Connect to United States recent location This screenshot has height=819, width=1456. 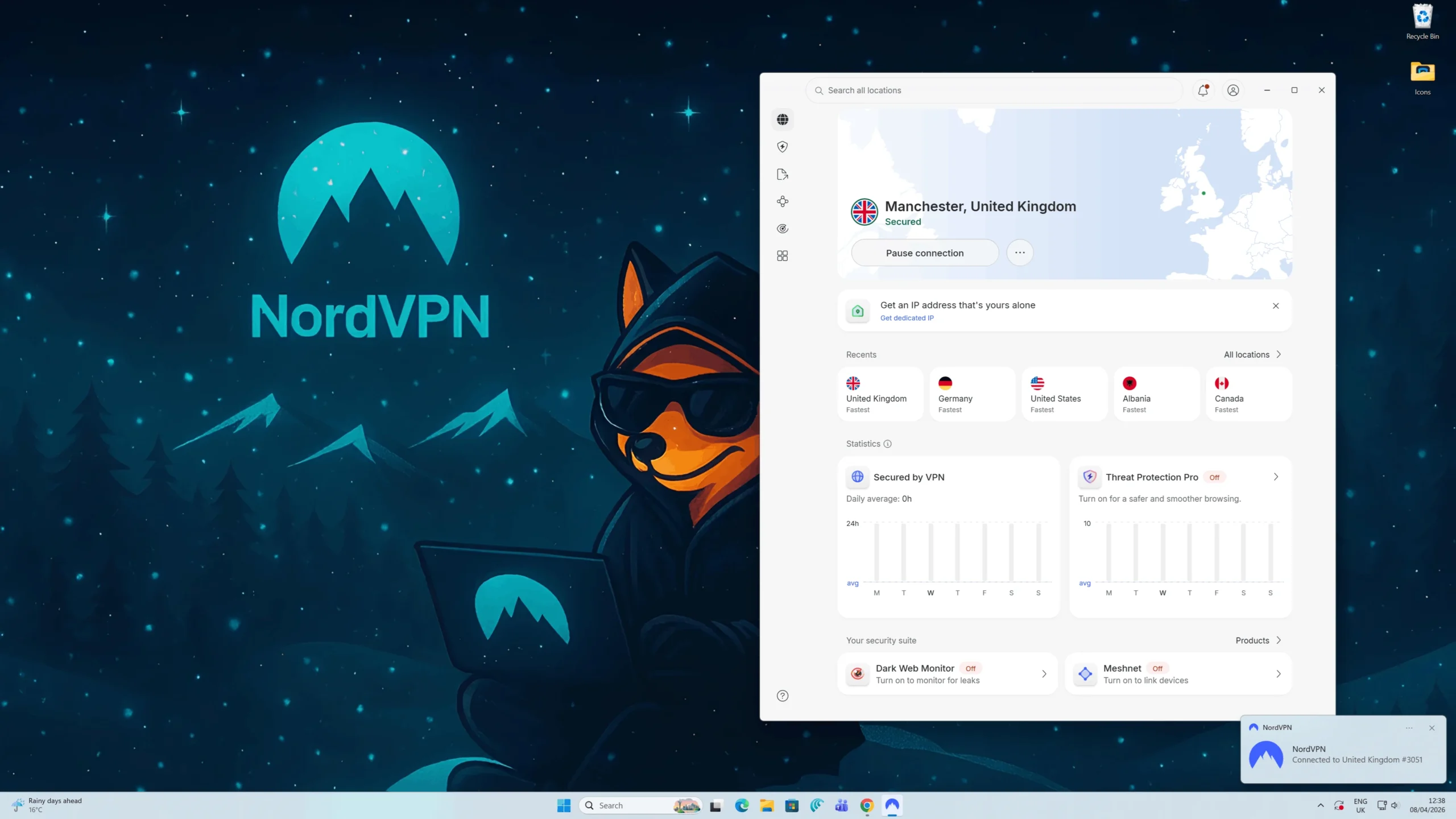pos(1065,394)
